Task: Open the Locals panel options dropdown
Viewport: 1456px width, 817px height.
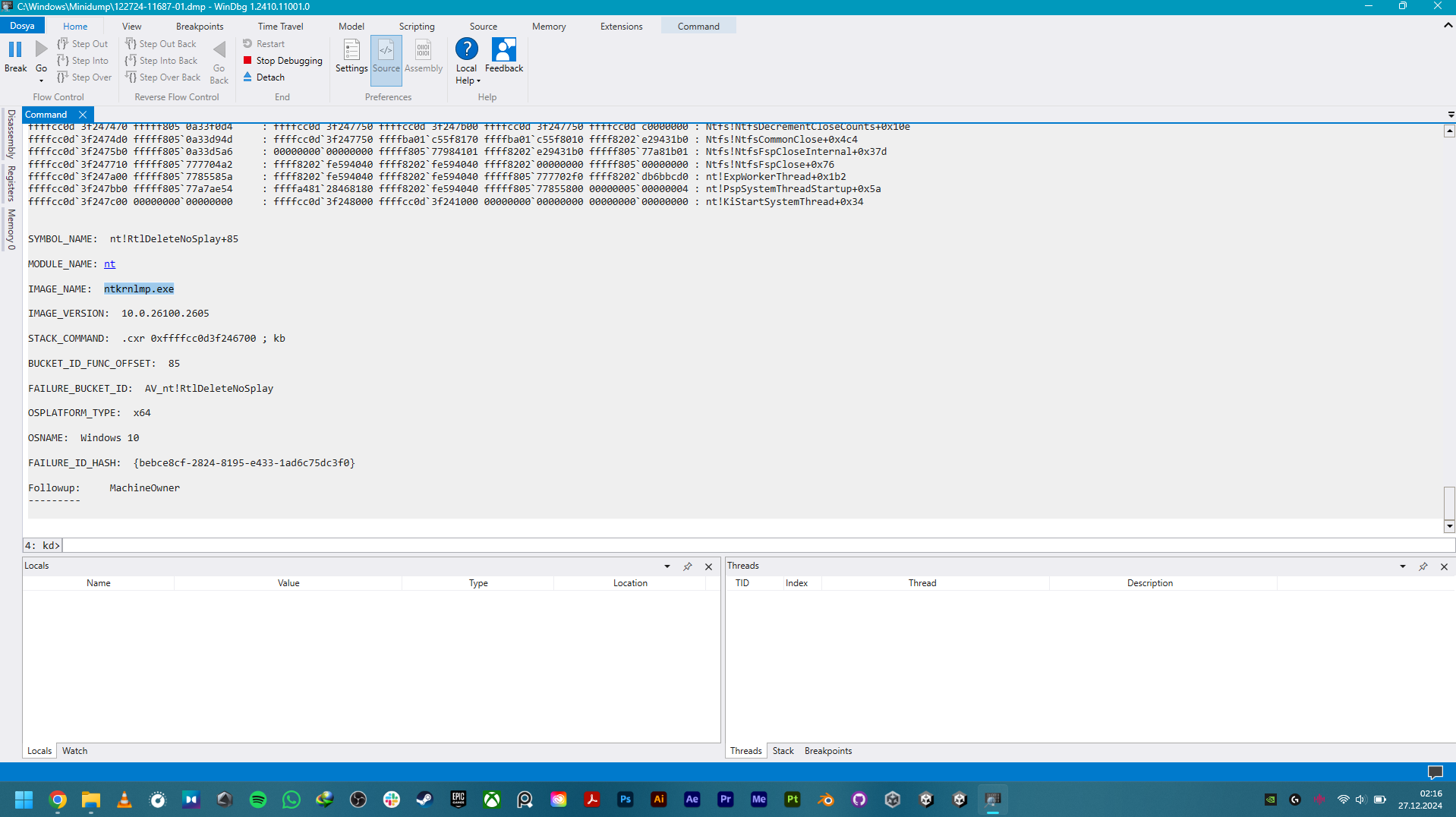Action: coord(667,566)
